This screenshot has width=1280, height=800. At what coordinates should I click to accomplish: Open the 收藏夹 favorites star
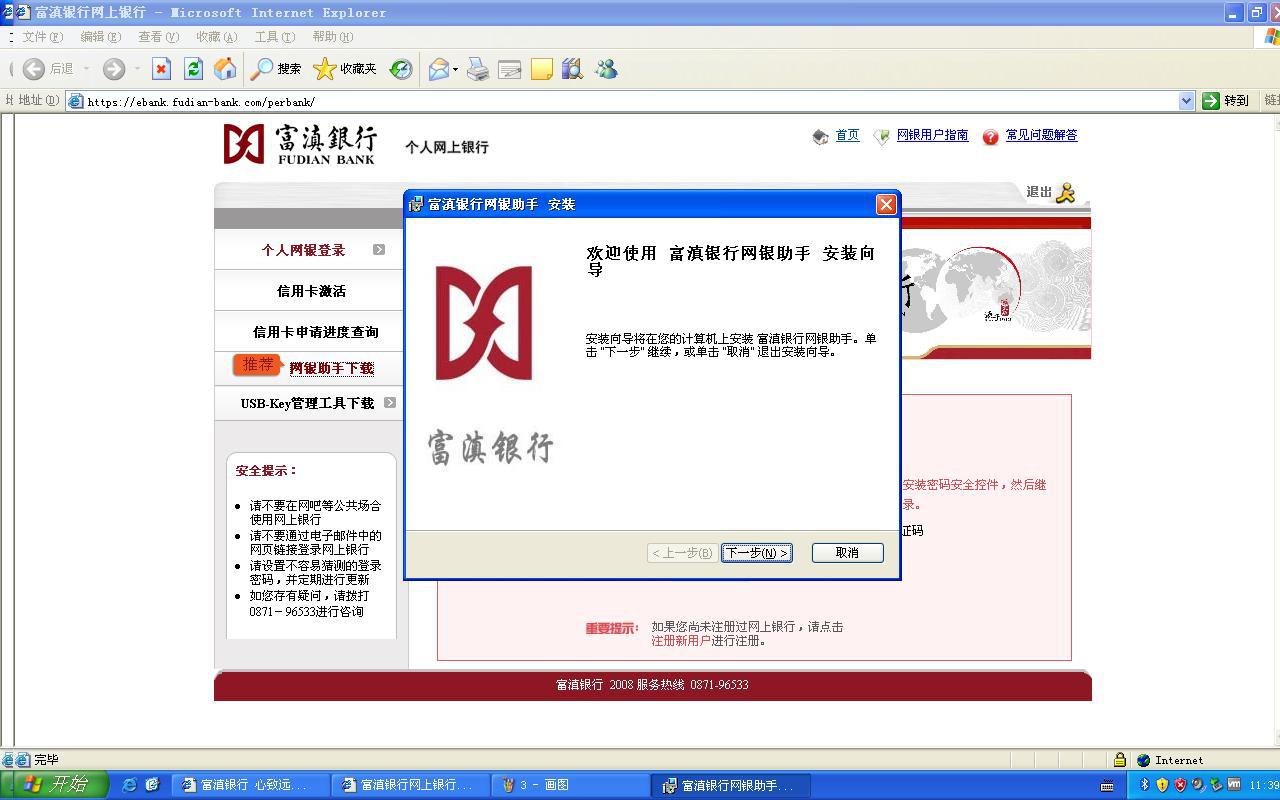pos(345,69)
